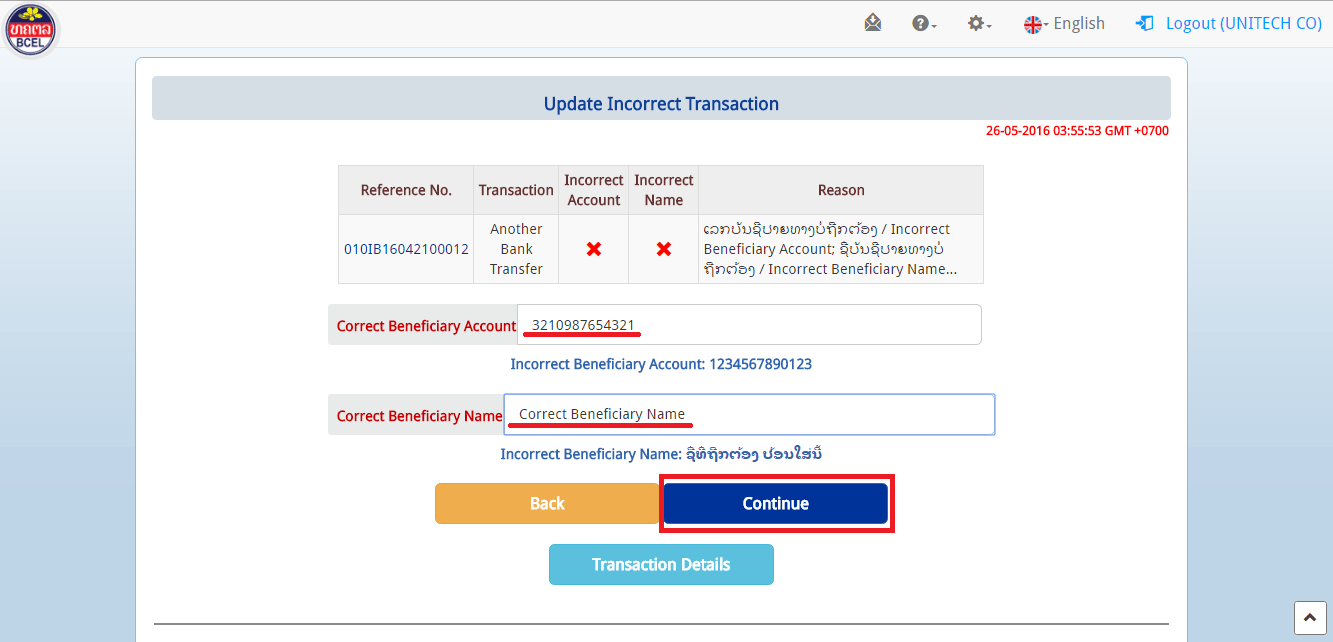Focus the Correct Beneficiary Account field
This screenshot has height=642, width=1333.
click(x=750, y=325)
